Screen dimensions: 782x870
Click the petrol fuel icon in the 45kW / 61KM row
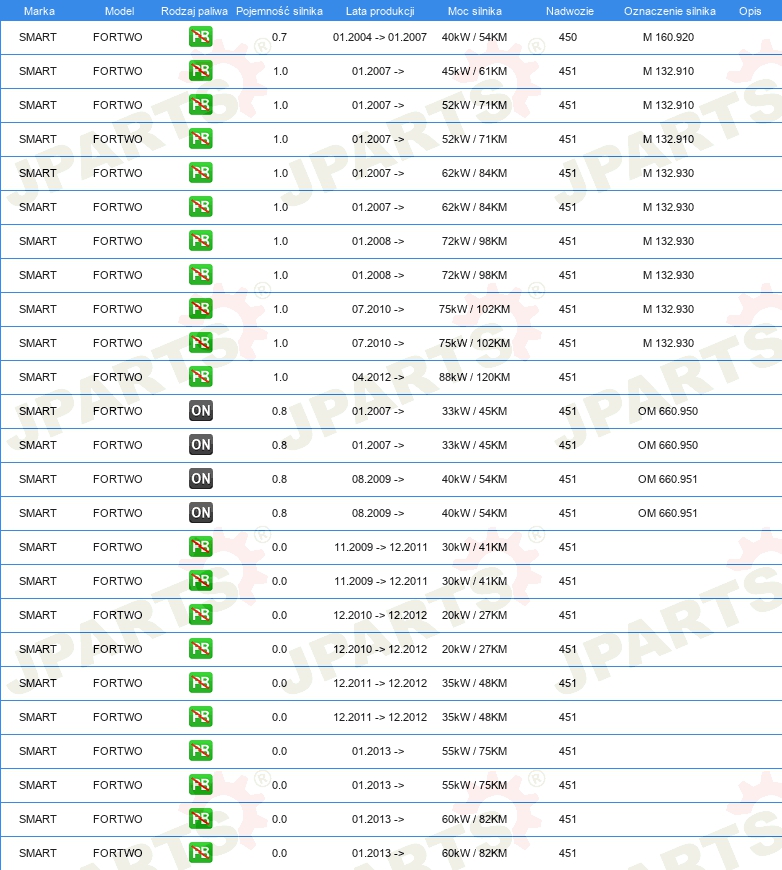coord(200,71)
